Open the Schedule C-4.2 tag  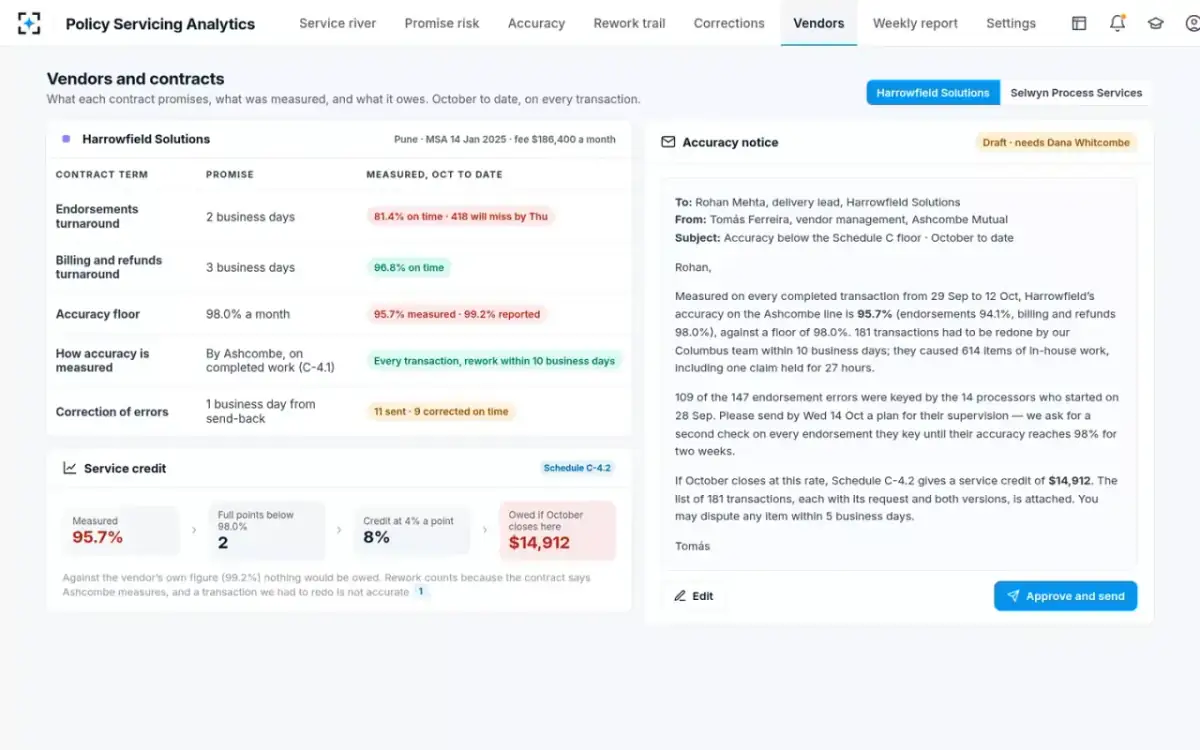(x=577, y=468)
